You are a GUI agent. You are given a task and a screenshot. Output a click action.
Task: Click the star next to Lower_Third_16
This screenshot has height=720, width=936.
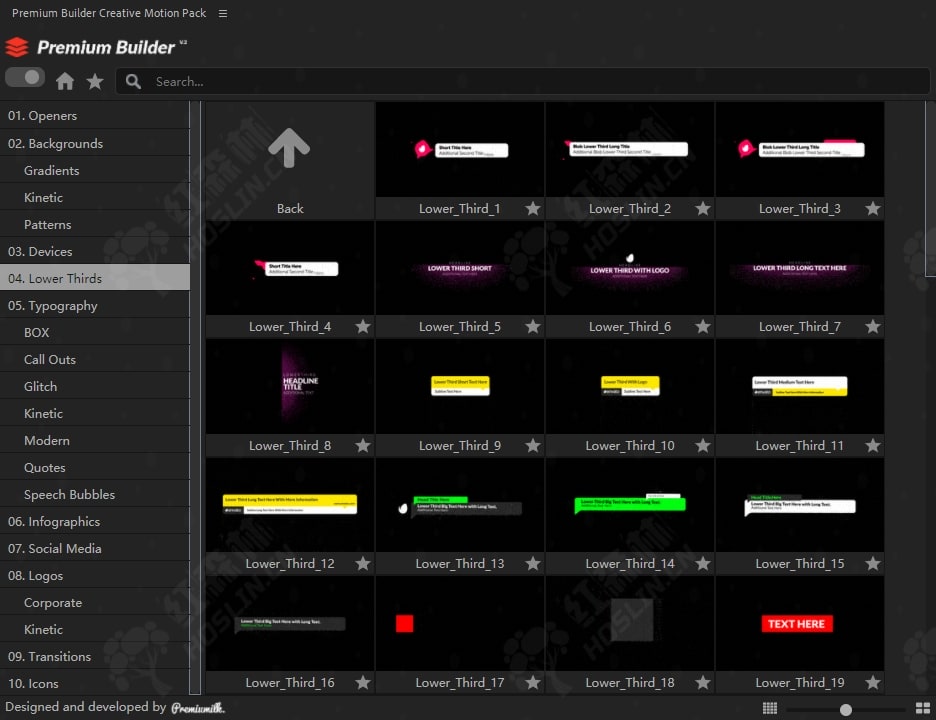point(363,682)
